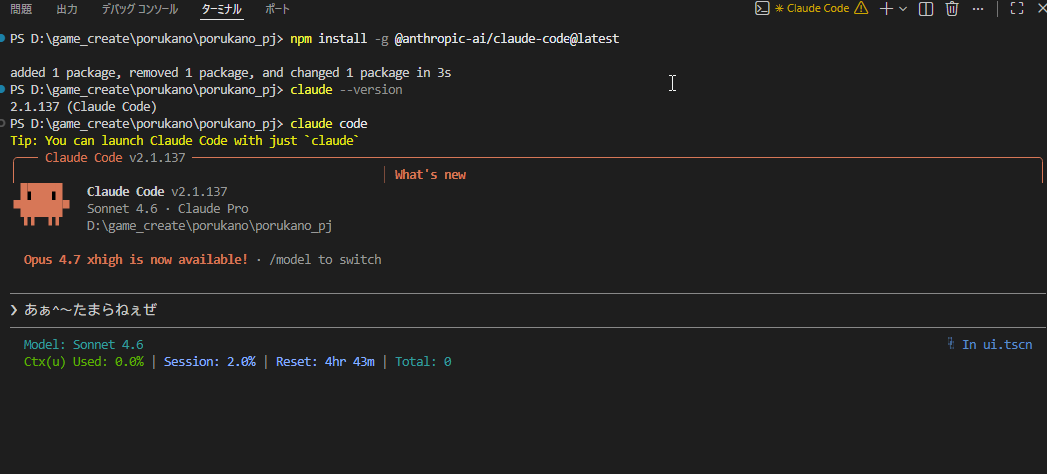The height and width of the screenshot is (474, 1047).
Task: Click the What's new heading
Action: point(430,175)
